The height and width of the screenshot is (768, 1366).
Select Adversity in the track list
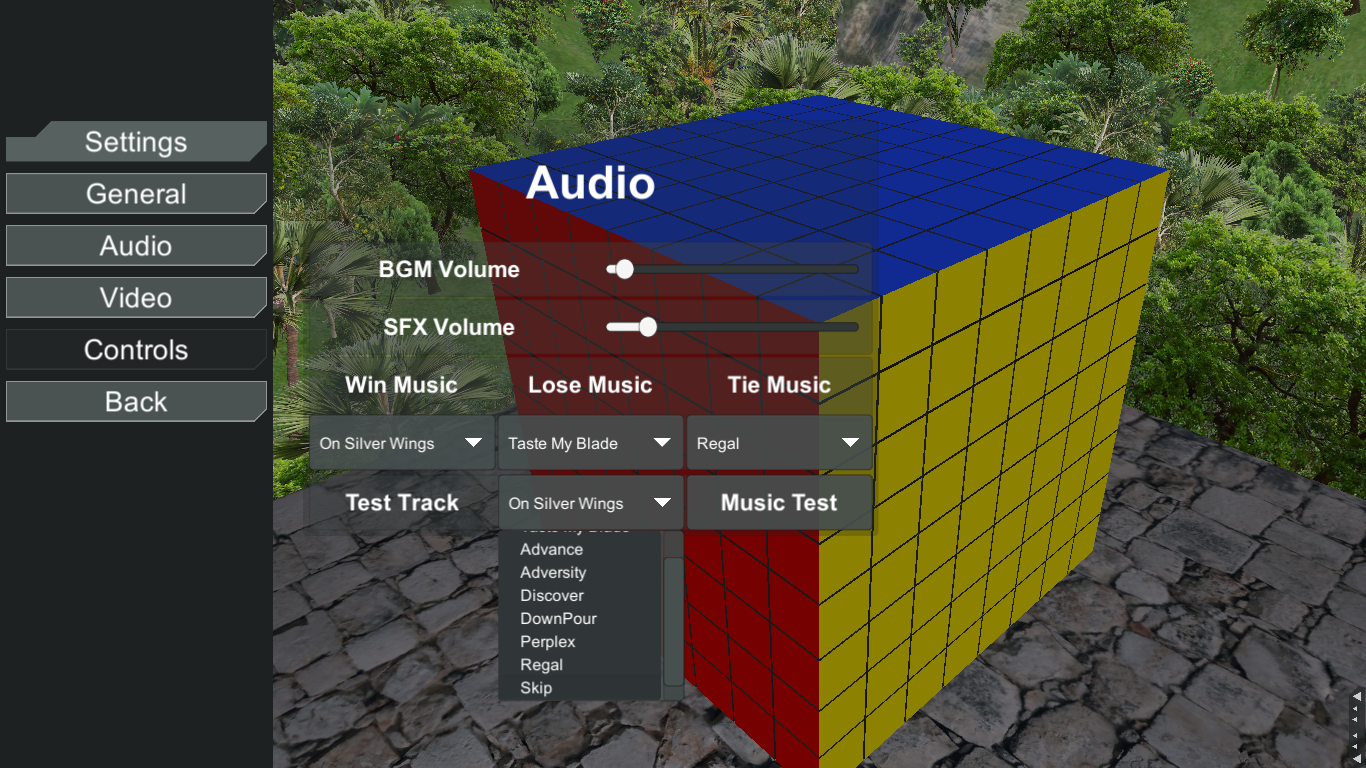(553, 572)
